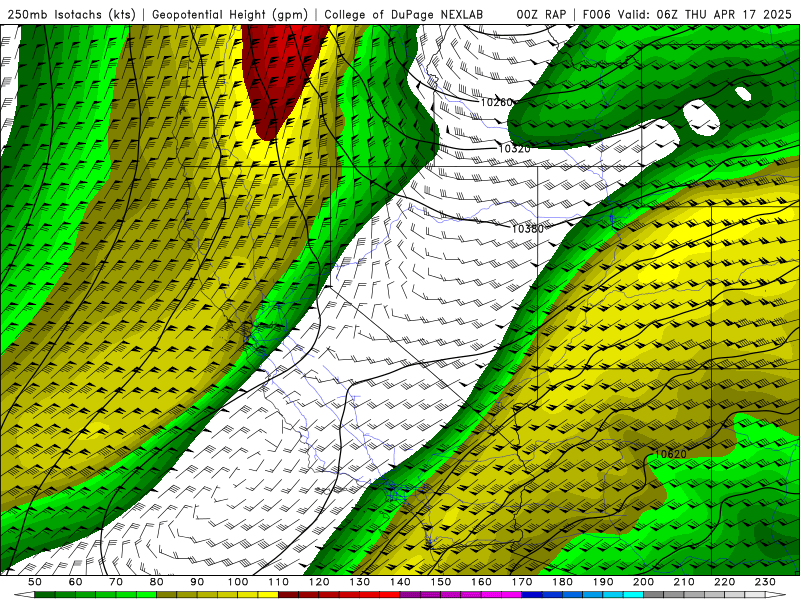Click the 80 value on the color scale
Screen dimensions: 800x600
pos(157,582)
